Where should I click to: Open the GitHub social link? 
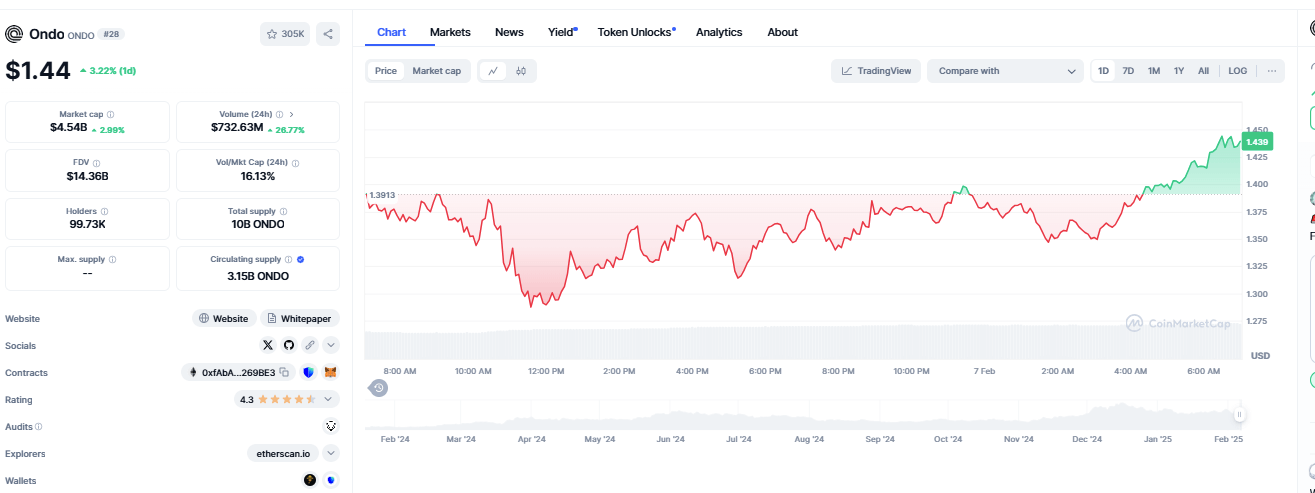point(289,345)
